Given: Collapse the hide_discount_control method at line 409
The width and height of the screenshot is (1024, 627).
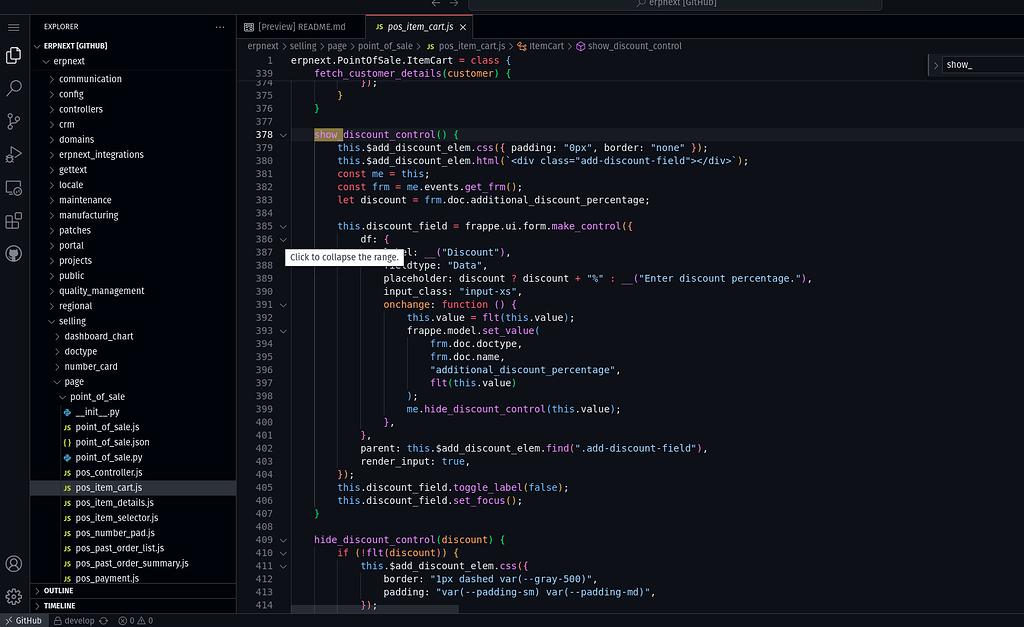Looking at the screenshot, I should tap(283, 540).
